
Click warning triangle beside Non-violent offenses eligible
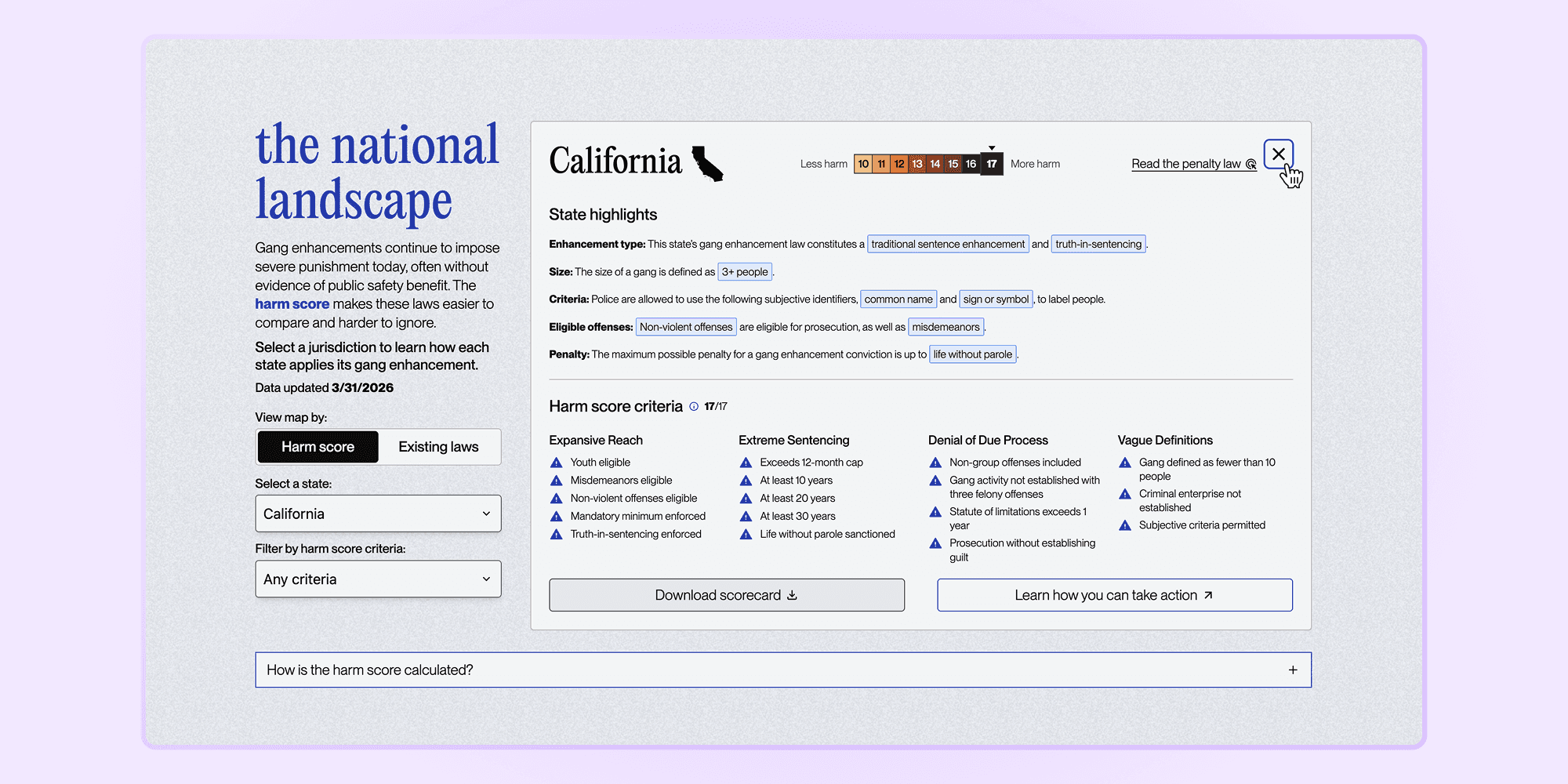pyautogui.click(x=557, y=499)
